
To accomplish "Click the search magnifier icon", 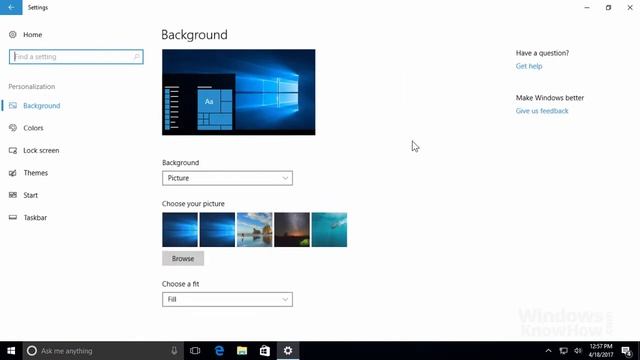I will tap(137, 57).
